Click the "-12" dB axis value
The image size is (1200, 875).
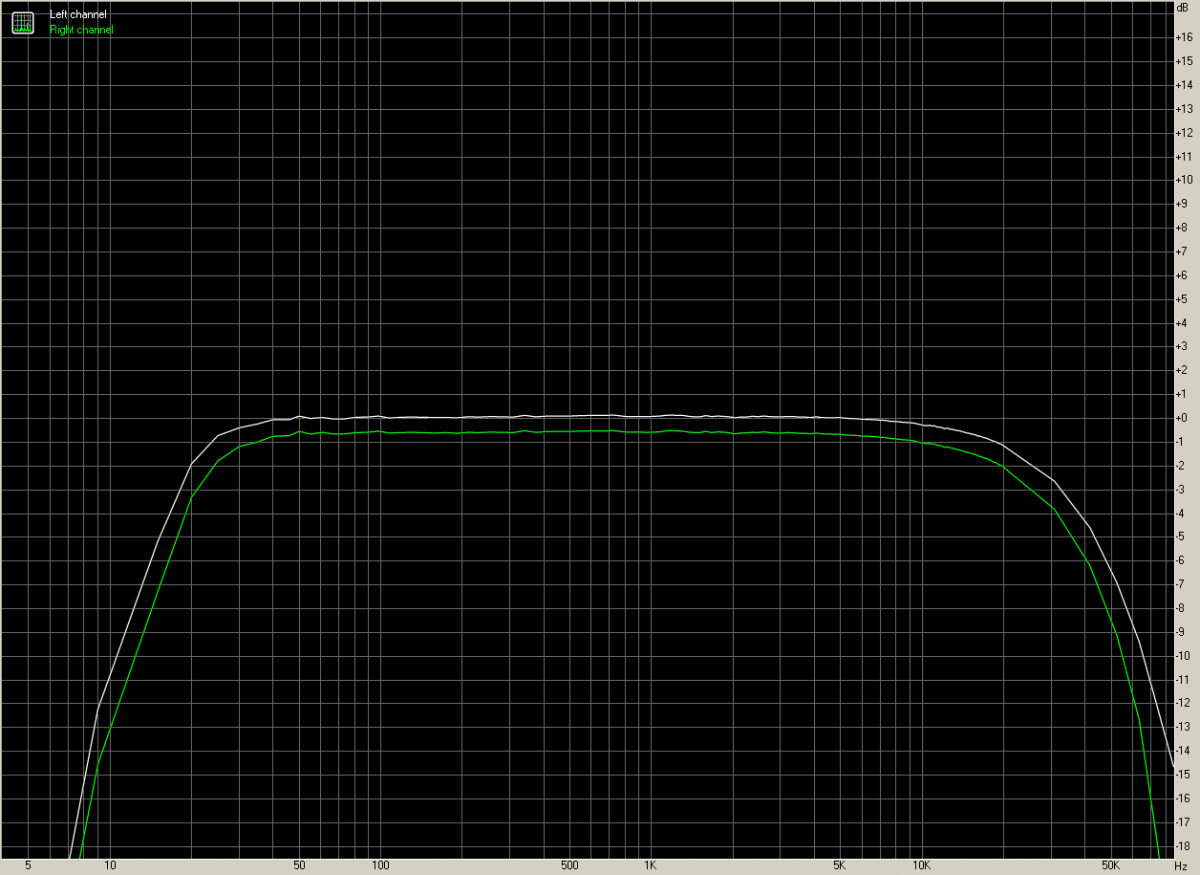pyautogui.click(x=1185, y=704)
